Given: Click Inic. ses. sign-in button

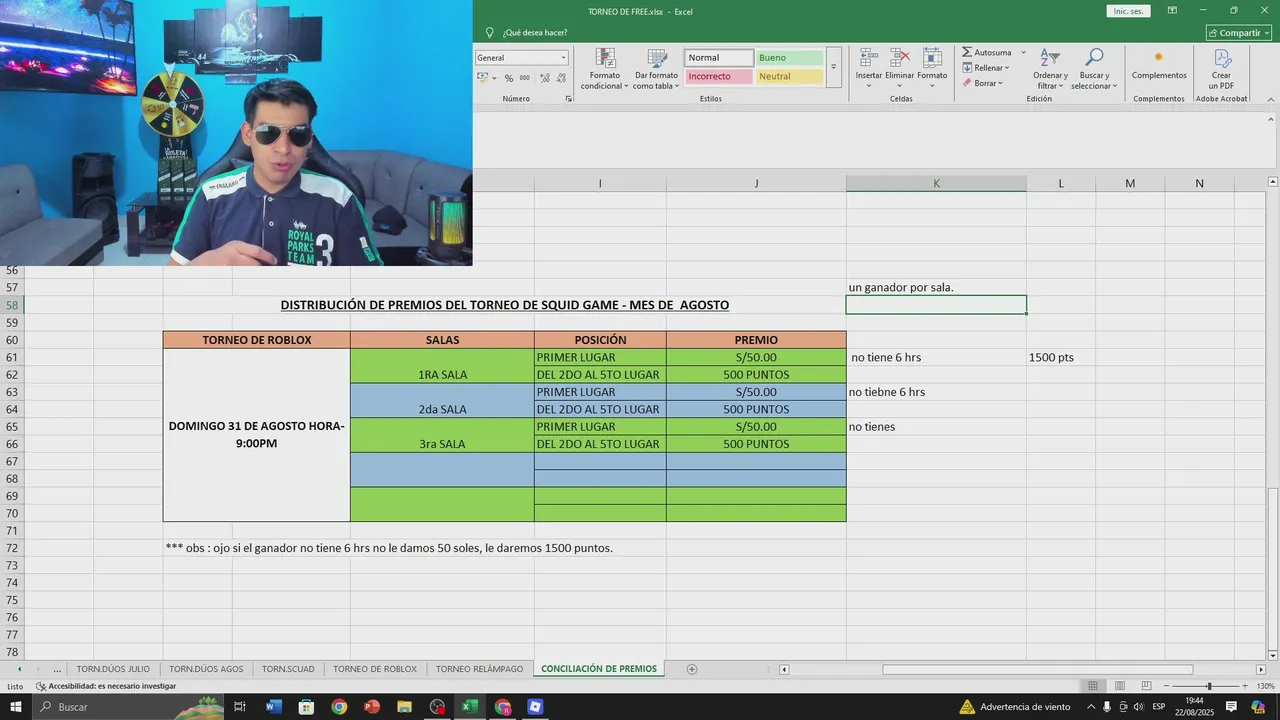Looking at the screenshot, I should 1128,11.
